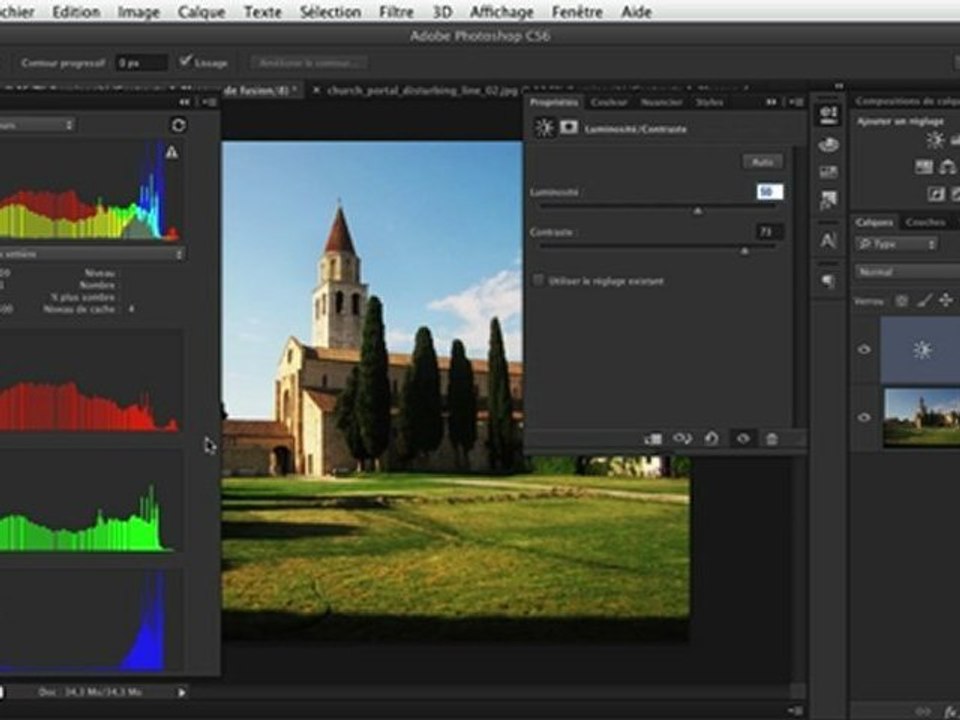The image size is (960, 720).
Task: Reset adjustment defaults icon in Properties footer
Action: coord(711,438)
